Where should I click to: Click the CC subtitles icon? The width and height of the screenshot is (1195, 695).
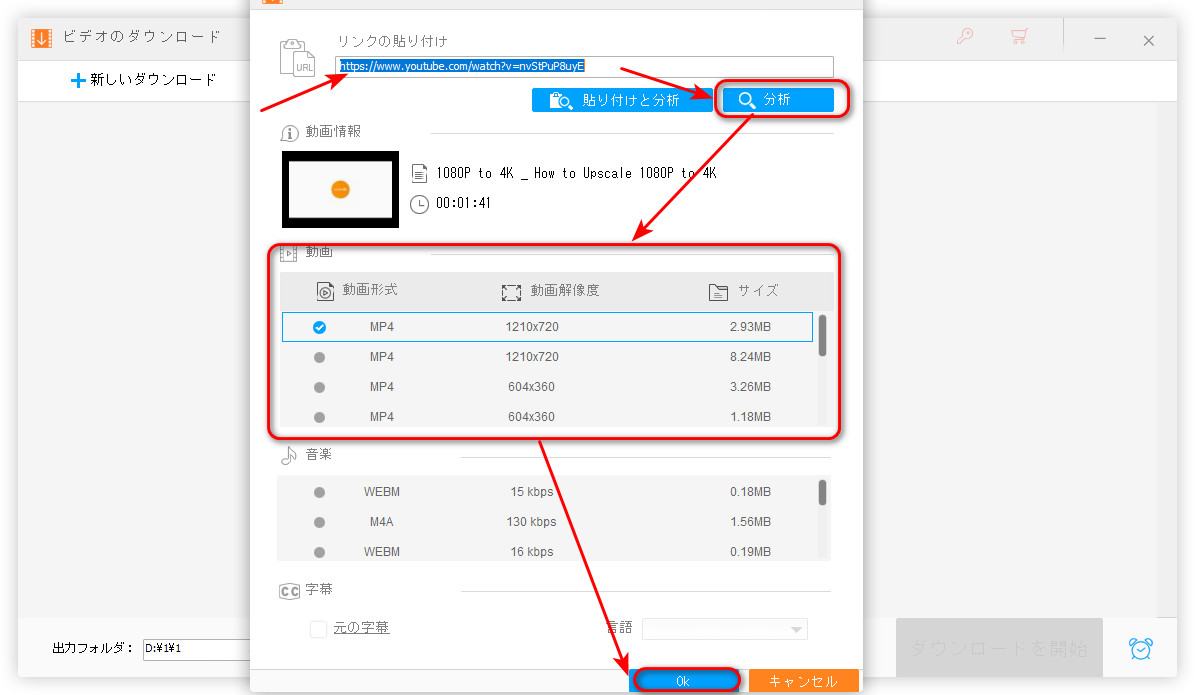coord(289,591)
